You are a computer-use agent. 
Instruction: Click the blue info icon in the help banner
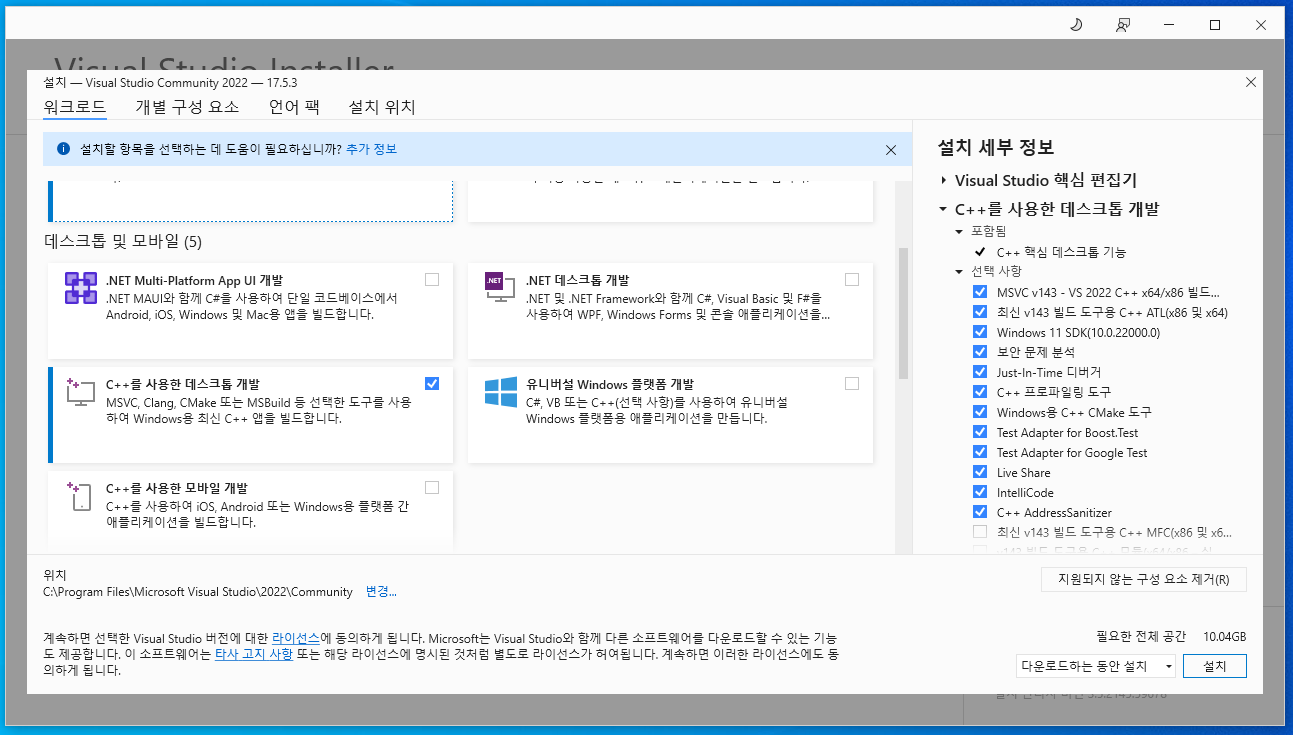[x=63, y=149]
